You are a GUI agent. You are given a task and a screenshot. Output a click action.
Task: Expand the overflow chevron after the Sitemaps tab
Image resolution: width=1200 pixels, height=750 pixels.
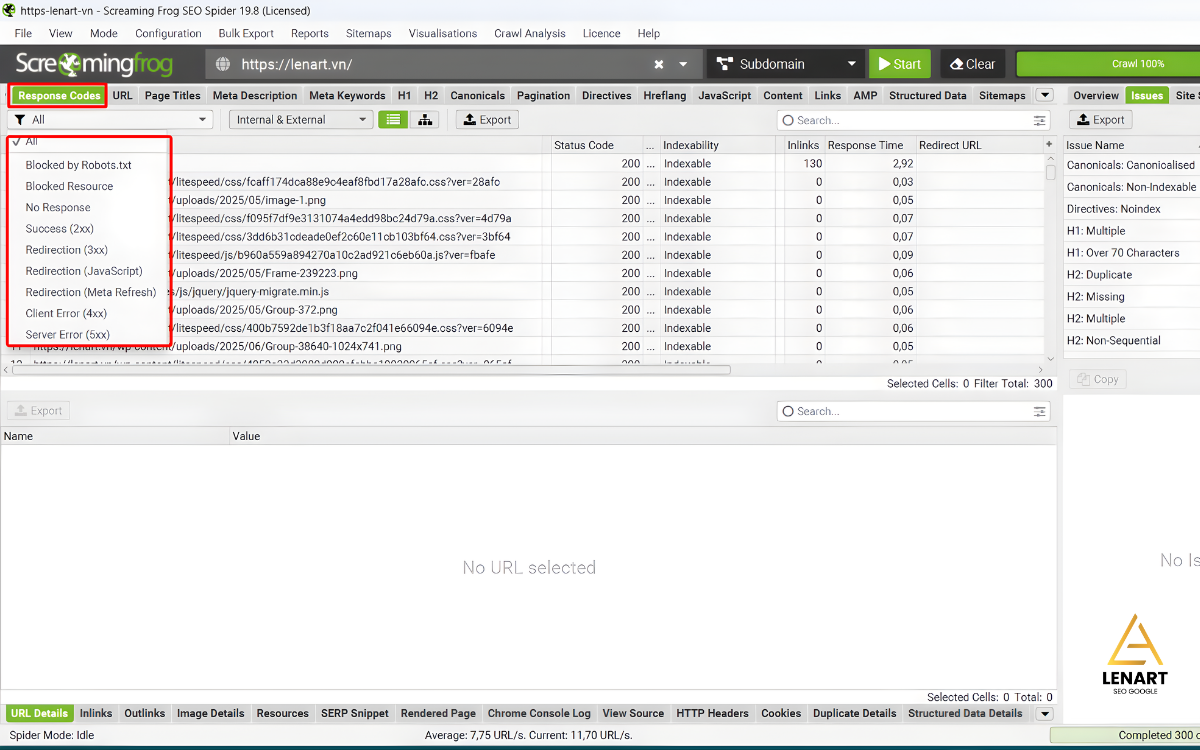click(x=1044, y=95)
